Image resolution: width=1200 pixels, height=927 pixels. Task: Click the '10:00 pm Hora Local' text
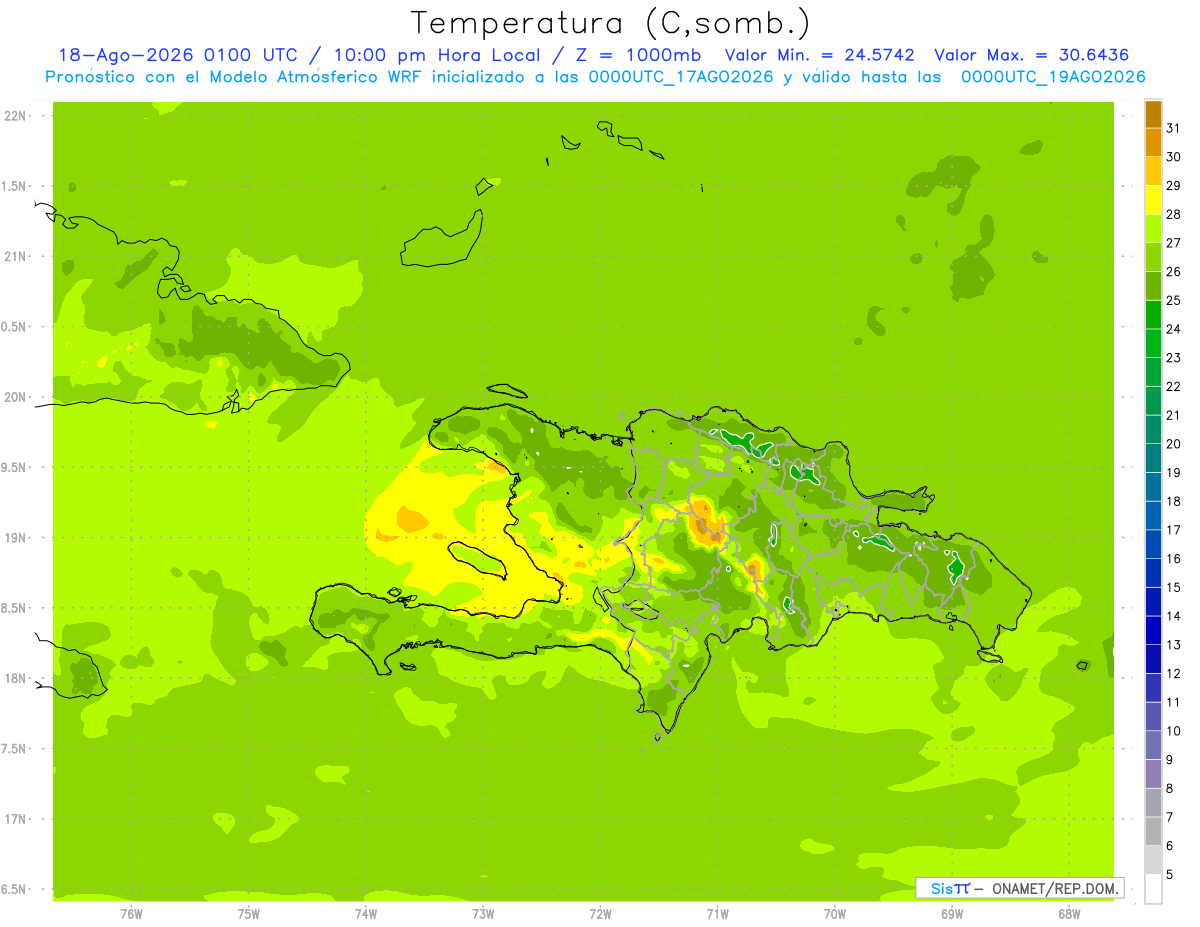tap(442, 55)
